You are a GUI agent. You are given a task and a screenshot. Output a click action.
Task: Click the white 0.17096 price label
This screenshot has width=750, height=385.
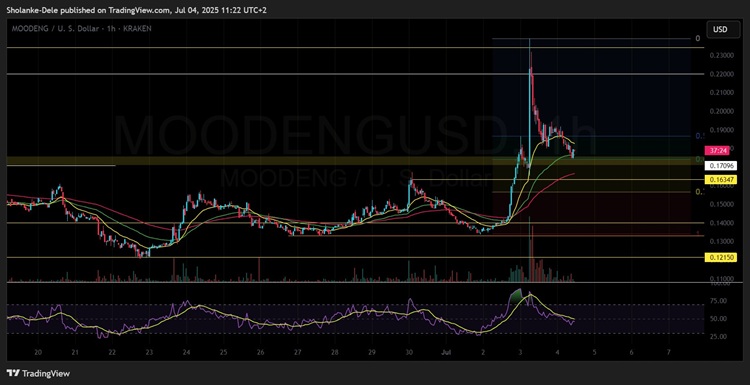(720, 166)
